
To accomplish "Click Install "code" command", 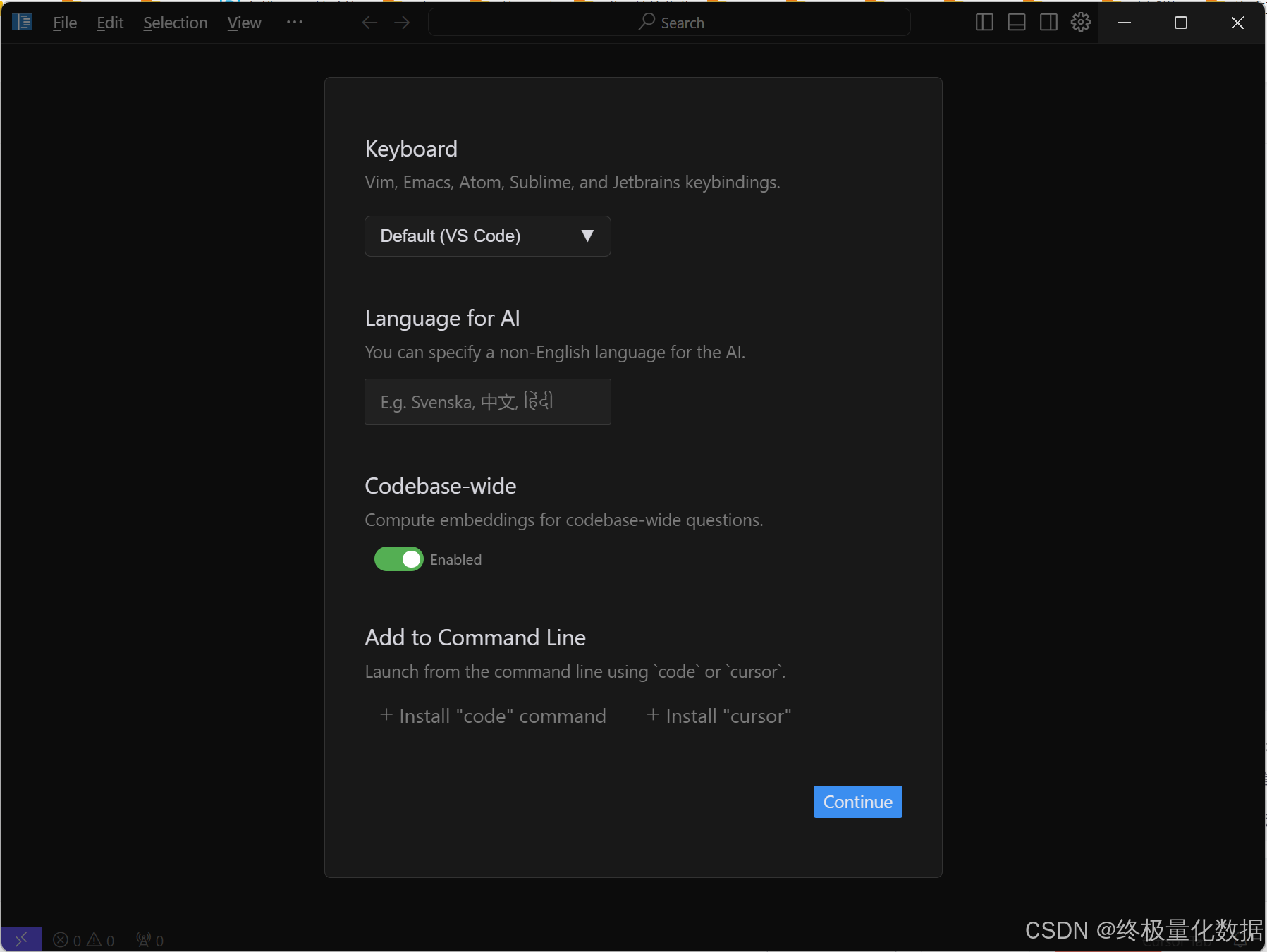I will [x=493, y=716].
